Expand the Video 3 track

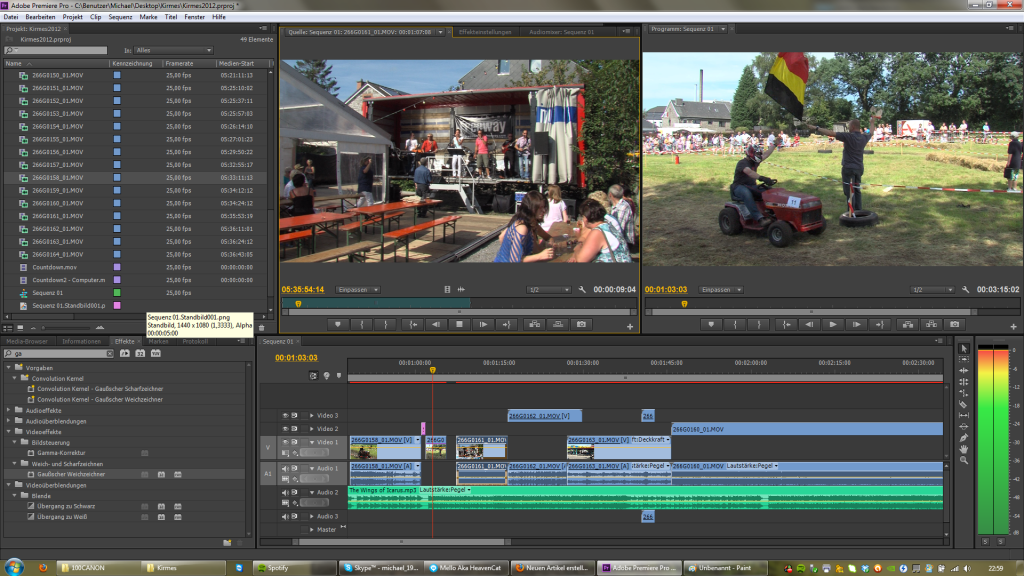click(312, 415)
